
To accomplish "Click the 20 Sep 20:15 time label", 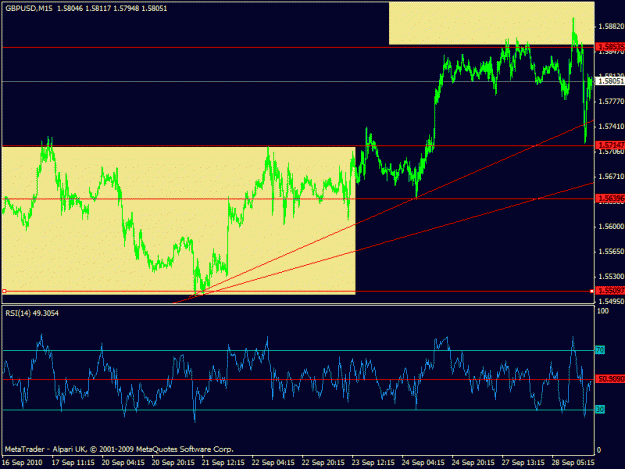I will [x=173, y=463].
